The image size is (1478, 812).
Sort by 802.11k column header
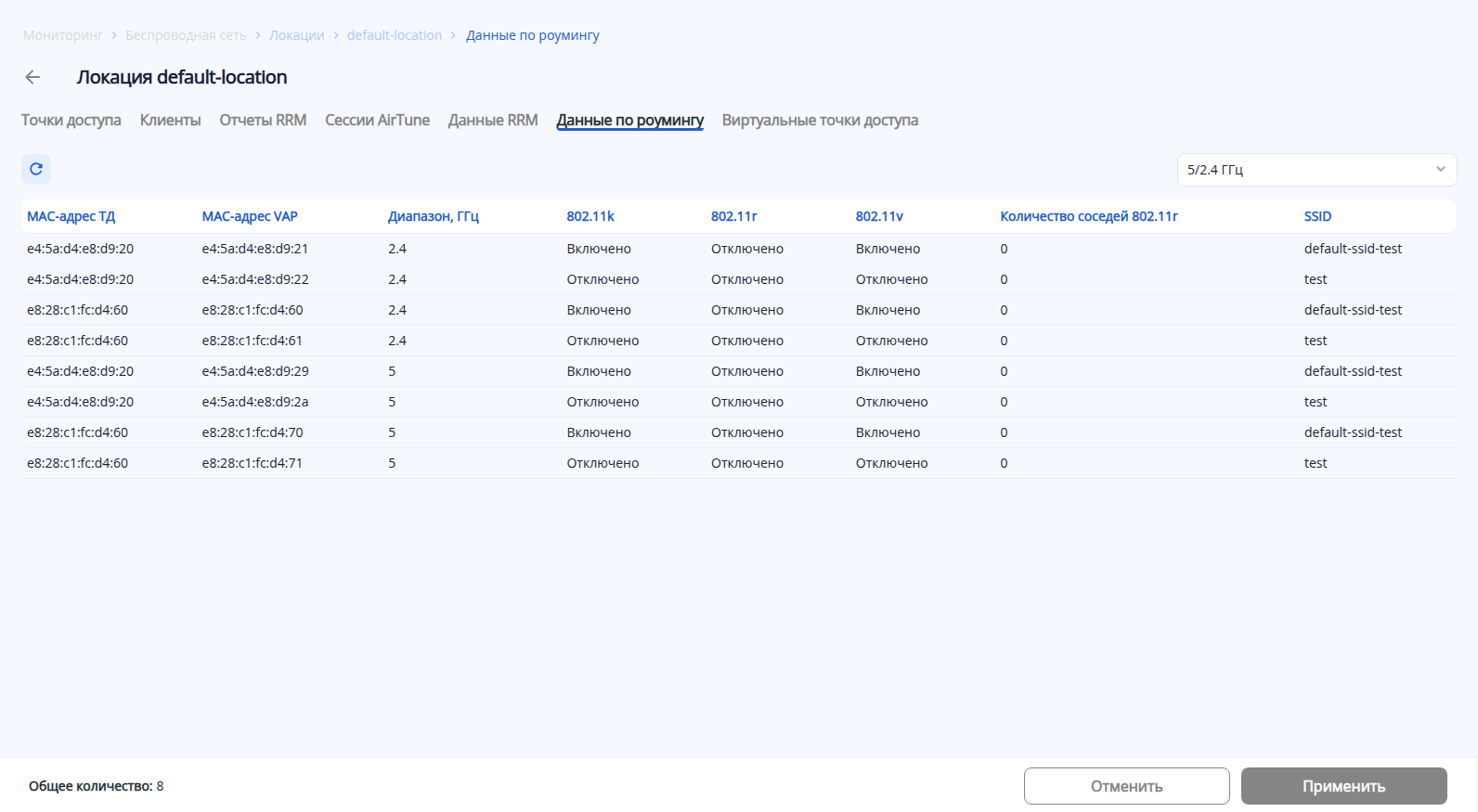(590, 216)
